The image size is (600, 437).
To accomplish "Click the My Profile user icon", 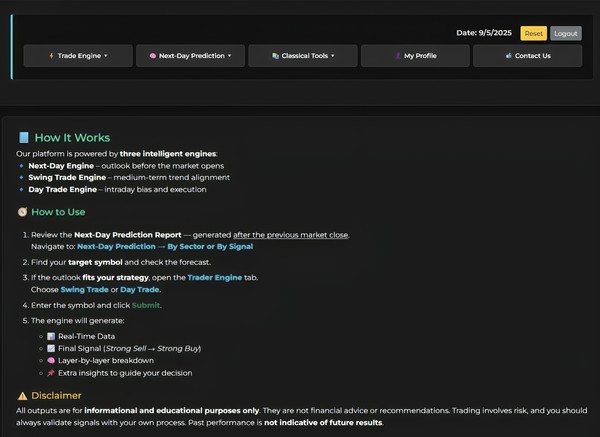I will (397, 56).
